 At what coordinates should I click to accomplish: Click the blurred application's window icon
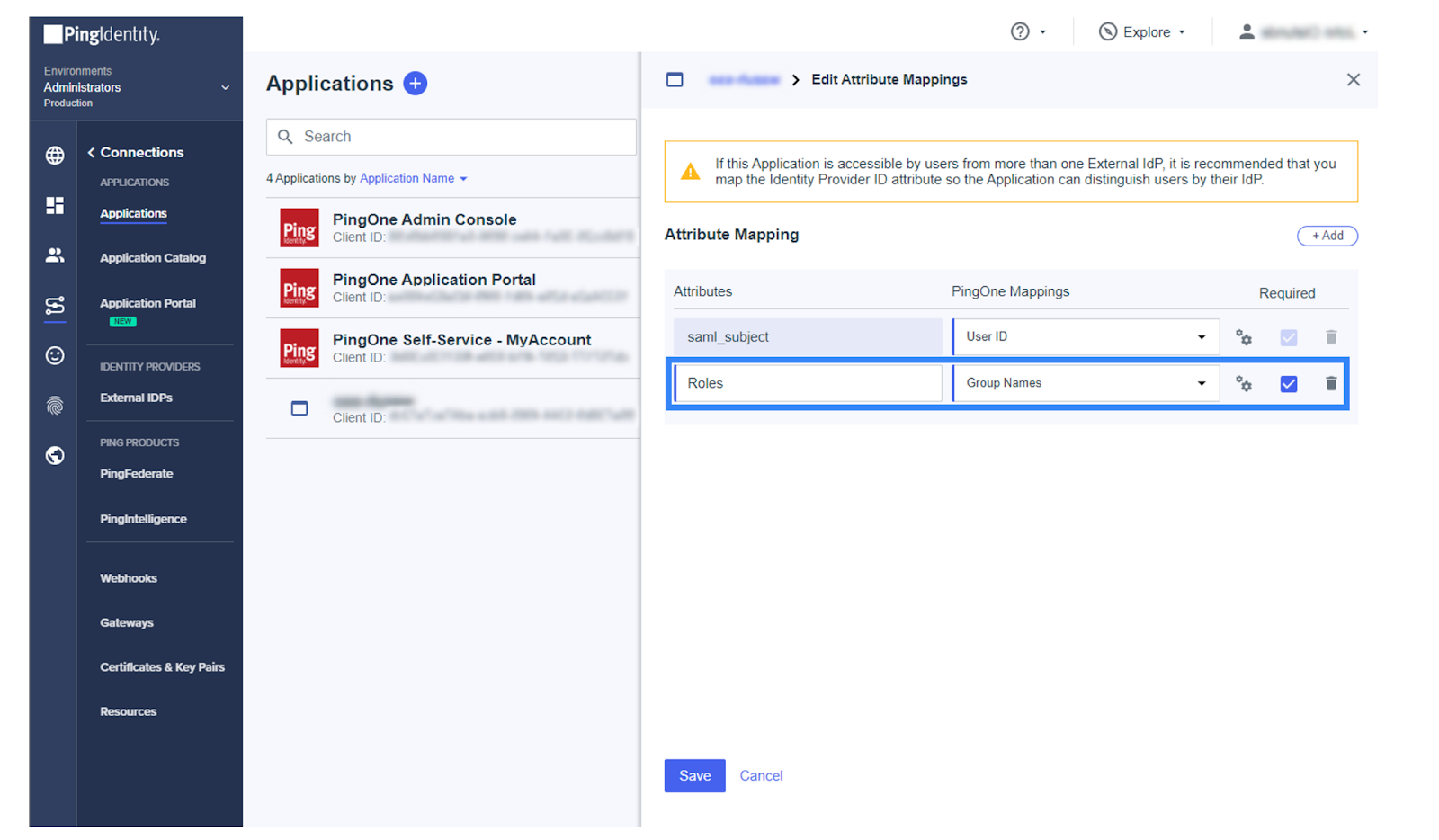(299, 408)
